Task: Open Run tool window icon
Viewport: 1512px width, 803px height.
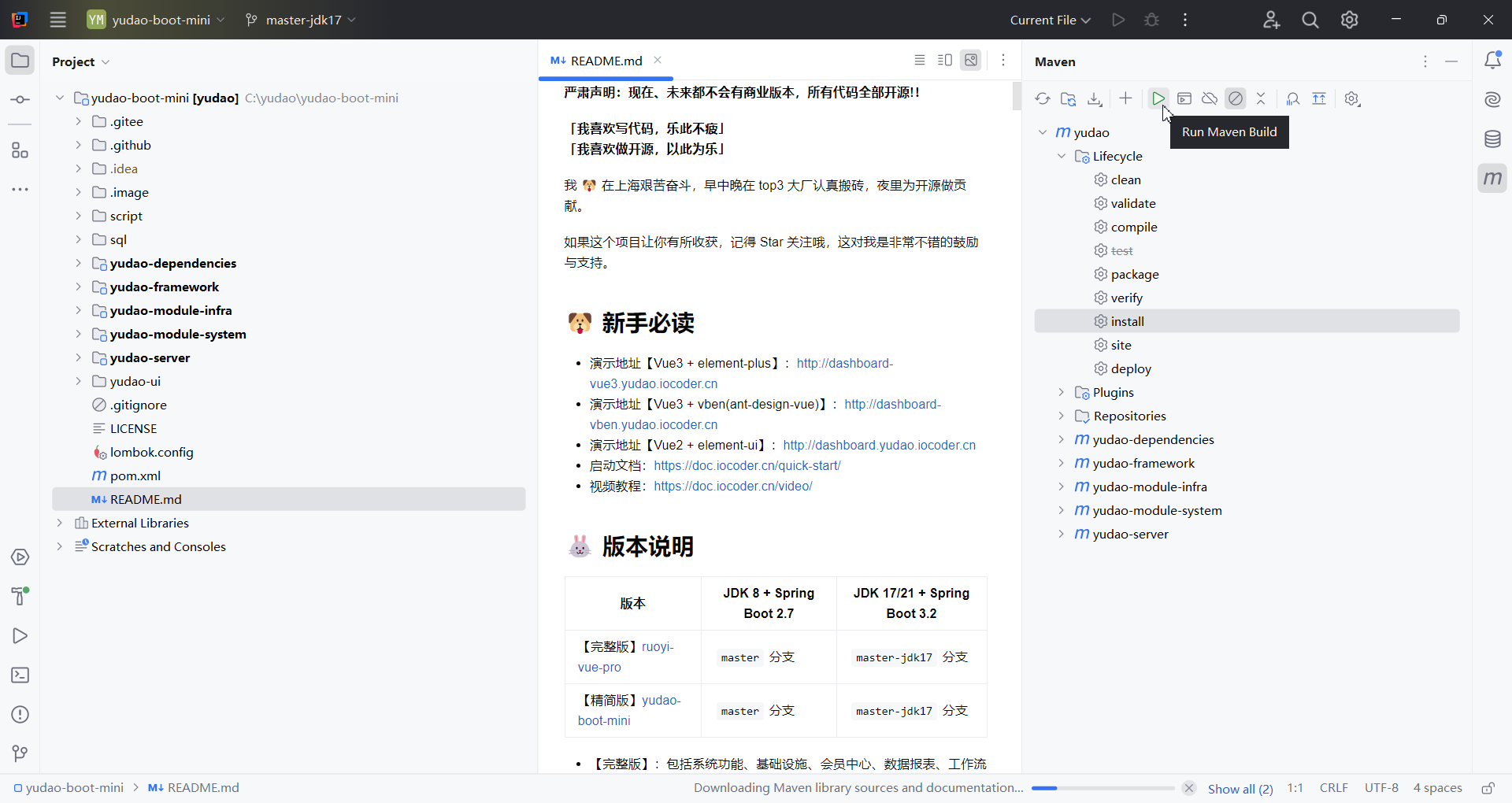Action: [20, 635]
